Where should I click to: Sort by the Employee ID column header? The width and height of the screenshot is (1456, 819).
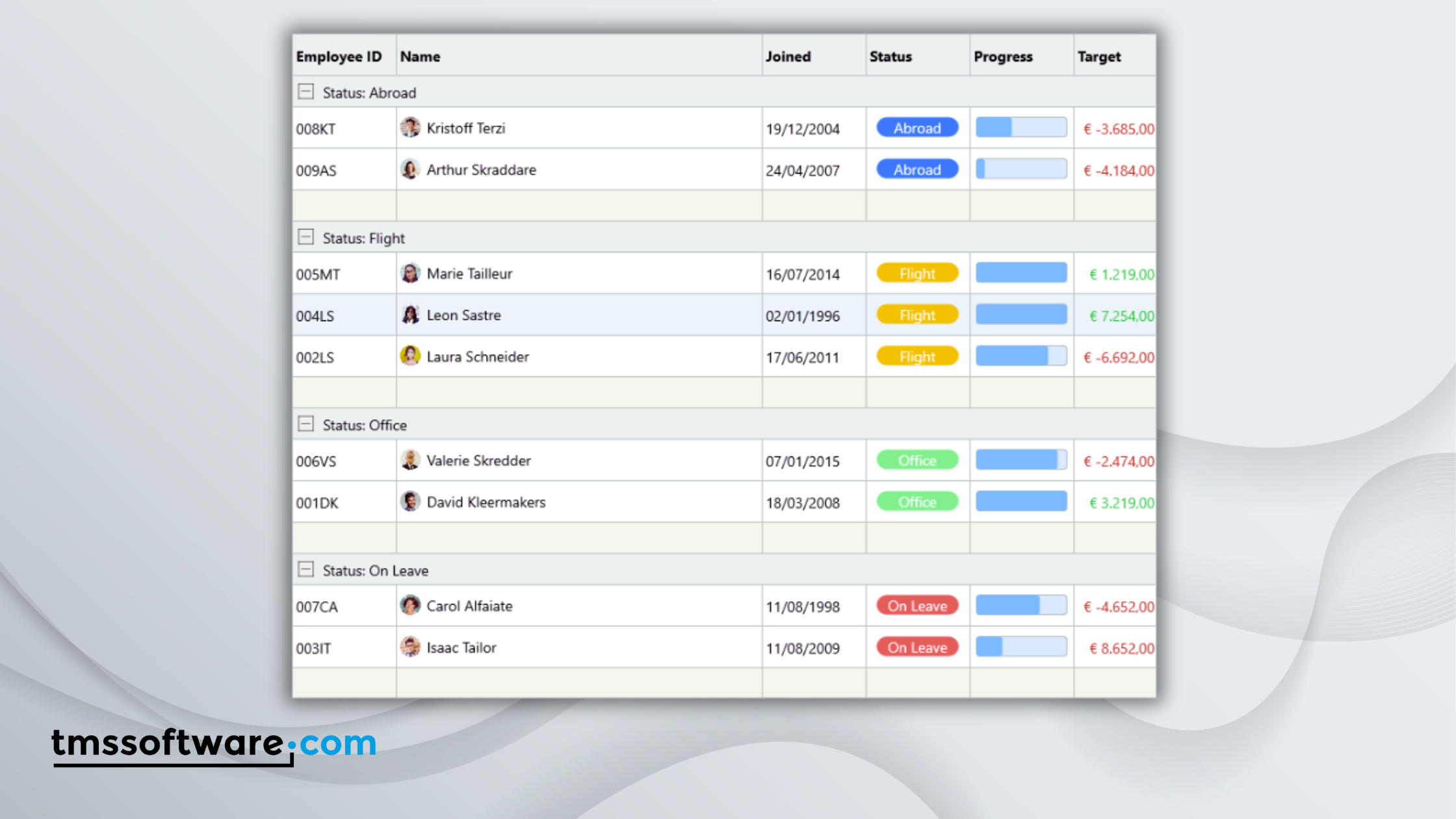[x=339, y=57]
